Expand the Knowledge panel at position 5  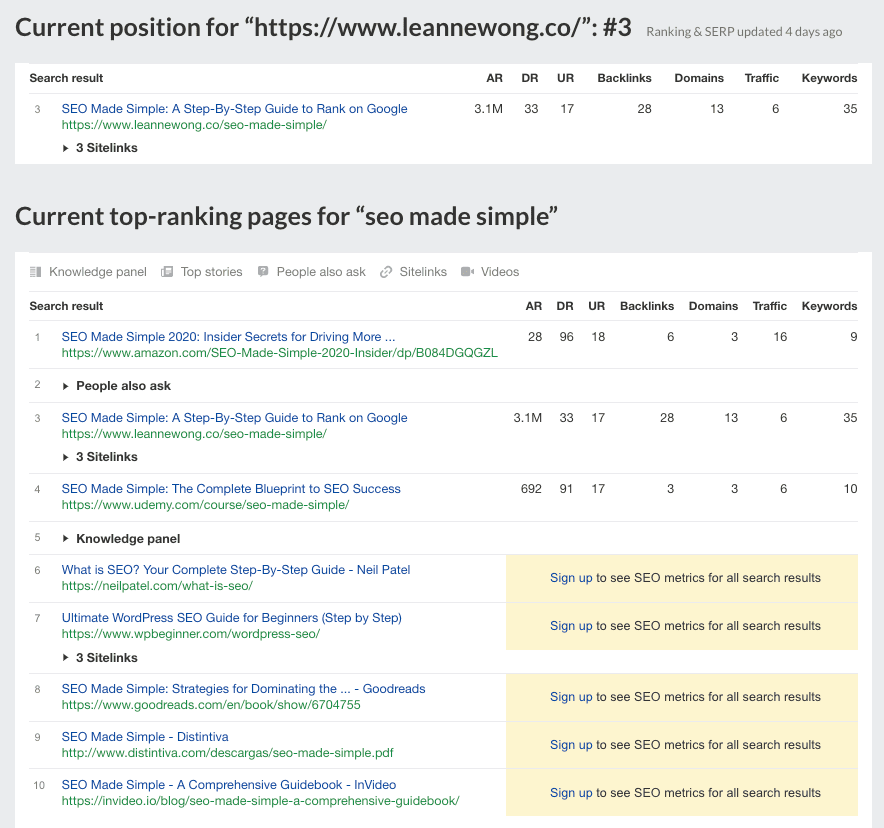(x=124, y=537)
